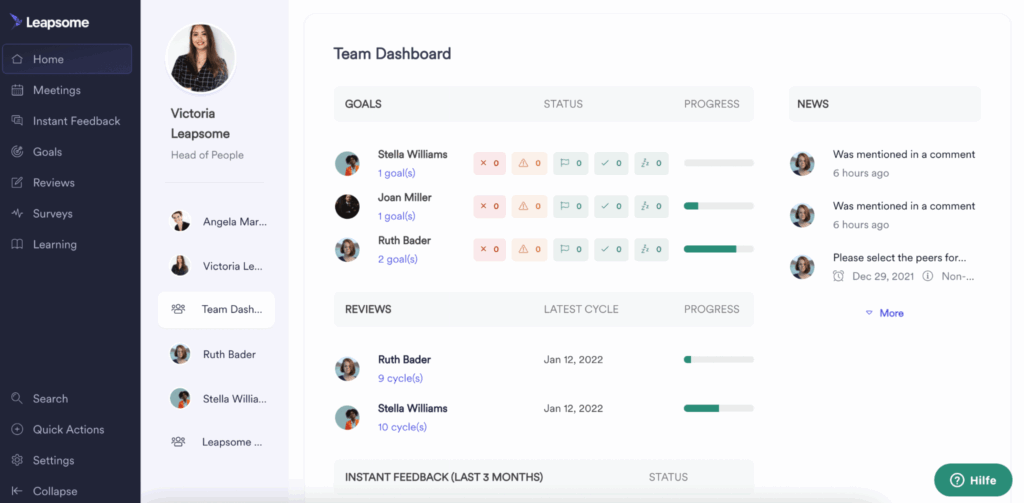Open the Meetings calendar icon
Image resolution: width=1024 pixels, height=503 pixels.
(x=18, y=90)
